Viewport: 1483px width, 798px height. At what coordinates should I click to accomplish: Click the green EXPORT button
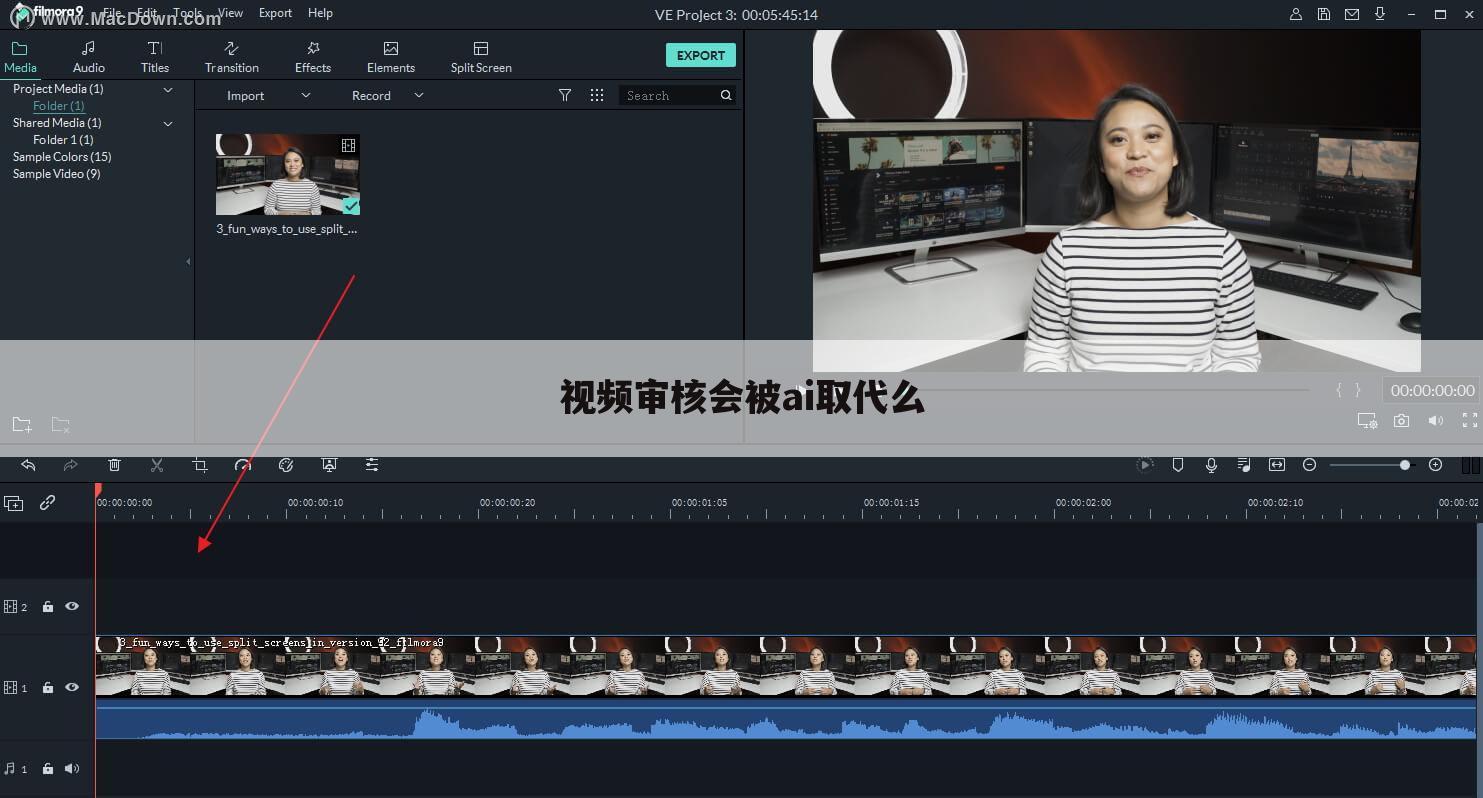click(x=701, y=55)
